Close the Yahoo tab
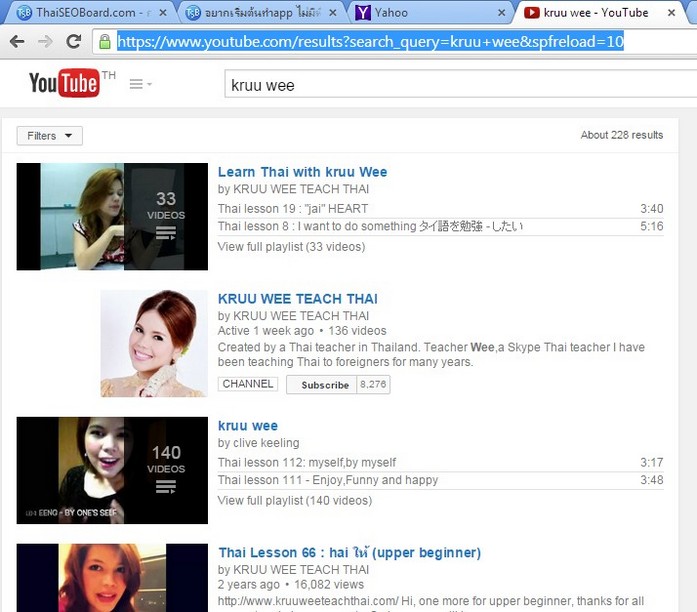Screen dimensions: 697x612 (x=501, y=13)
